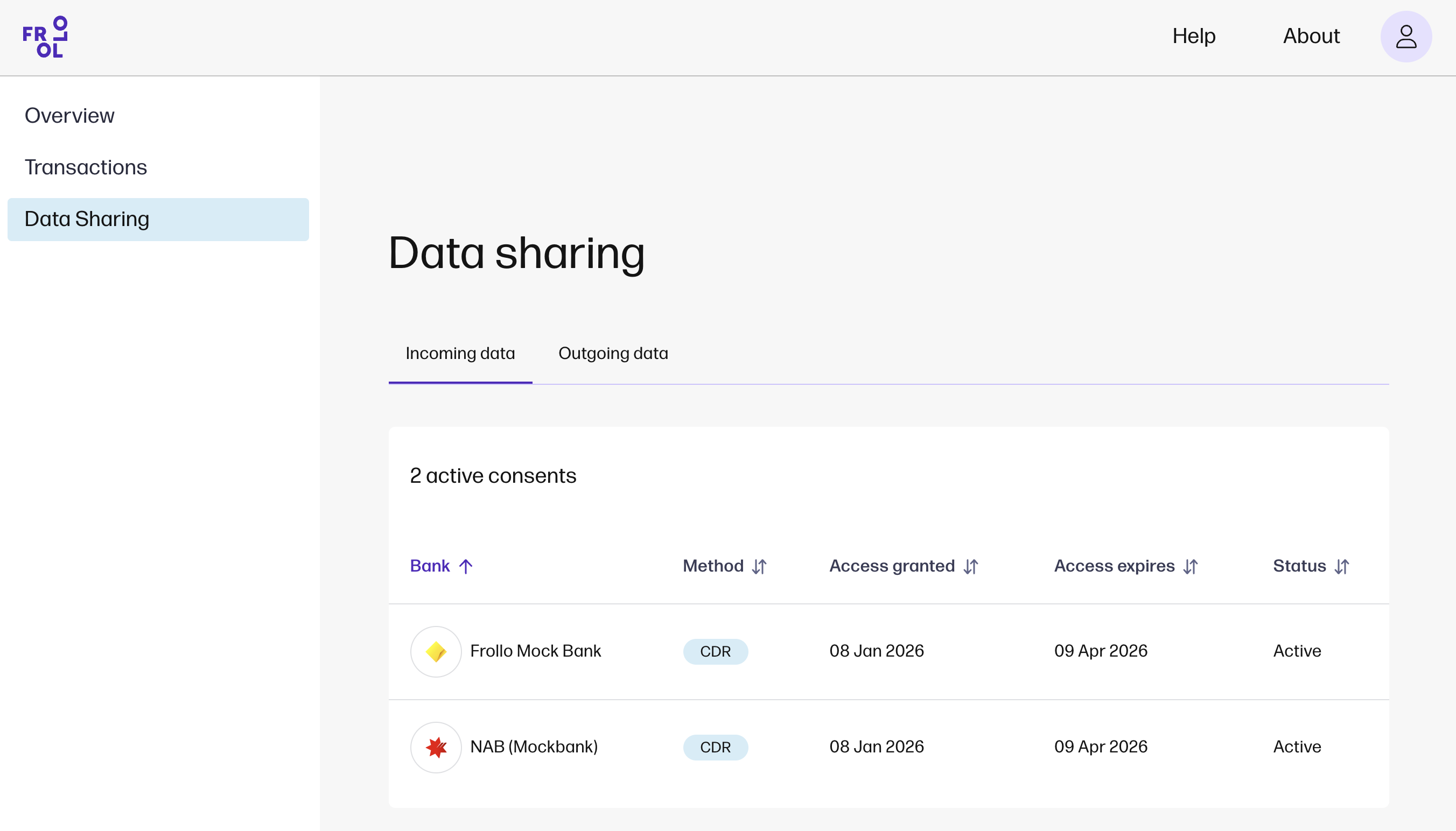Go to Transactions in the sidebar
Viewport: 1456px width, 831px height.
coord(86,167)
